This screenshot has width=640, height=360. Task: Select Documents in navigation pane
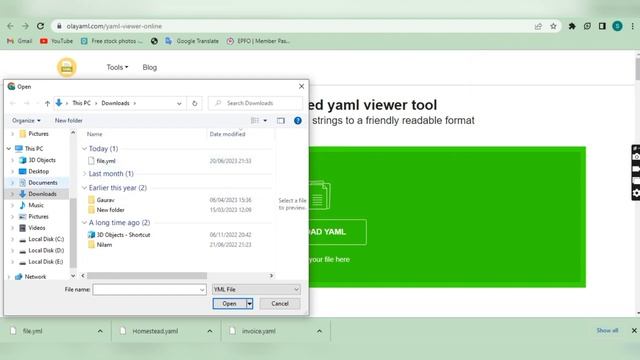pos(42,182)
